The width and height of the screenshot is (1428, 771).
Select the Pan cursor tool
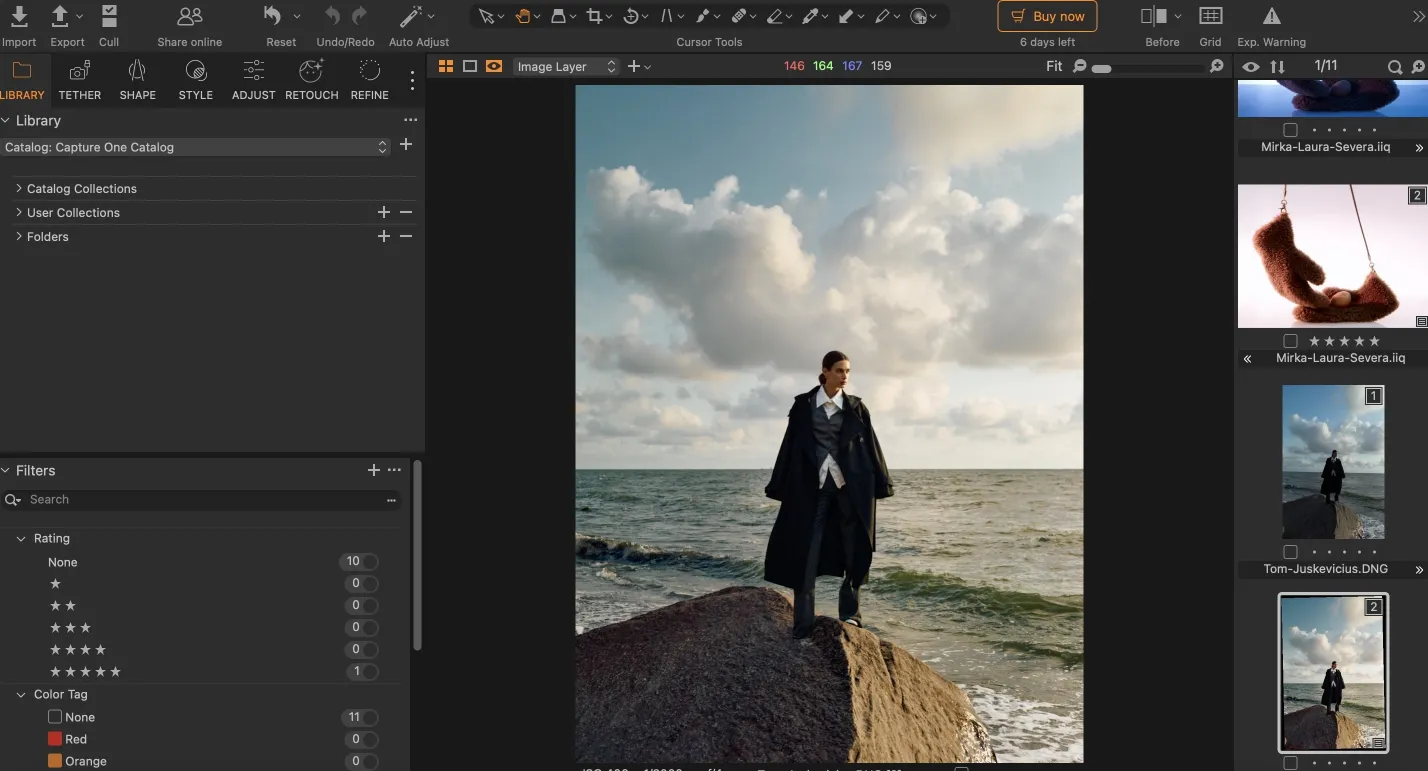tap(522, 15)
